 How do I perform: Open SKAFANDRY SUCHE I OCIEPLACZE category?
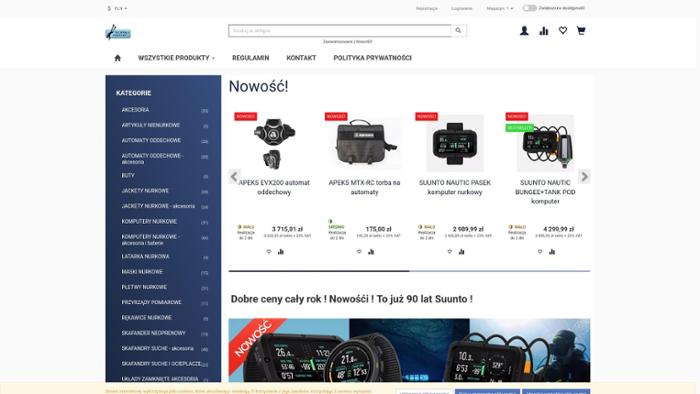coord(161,364)
